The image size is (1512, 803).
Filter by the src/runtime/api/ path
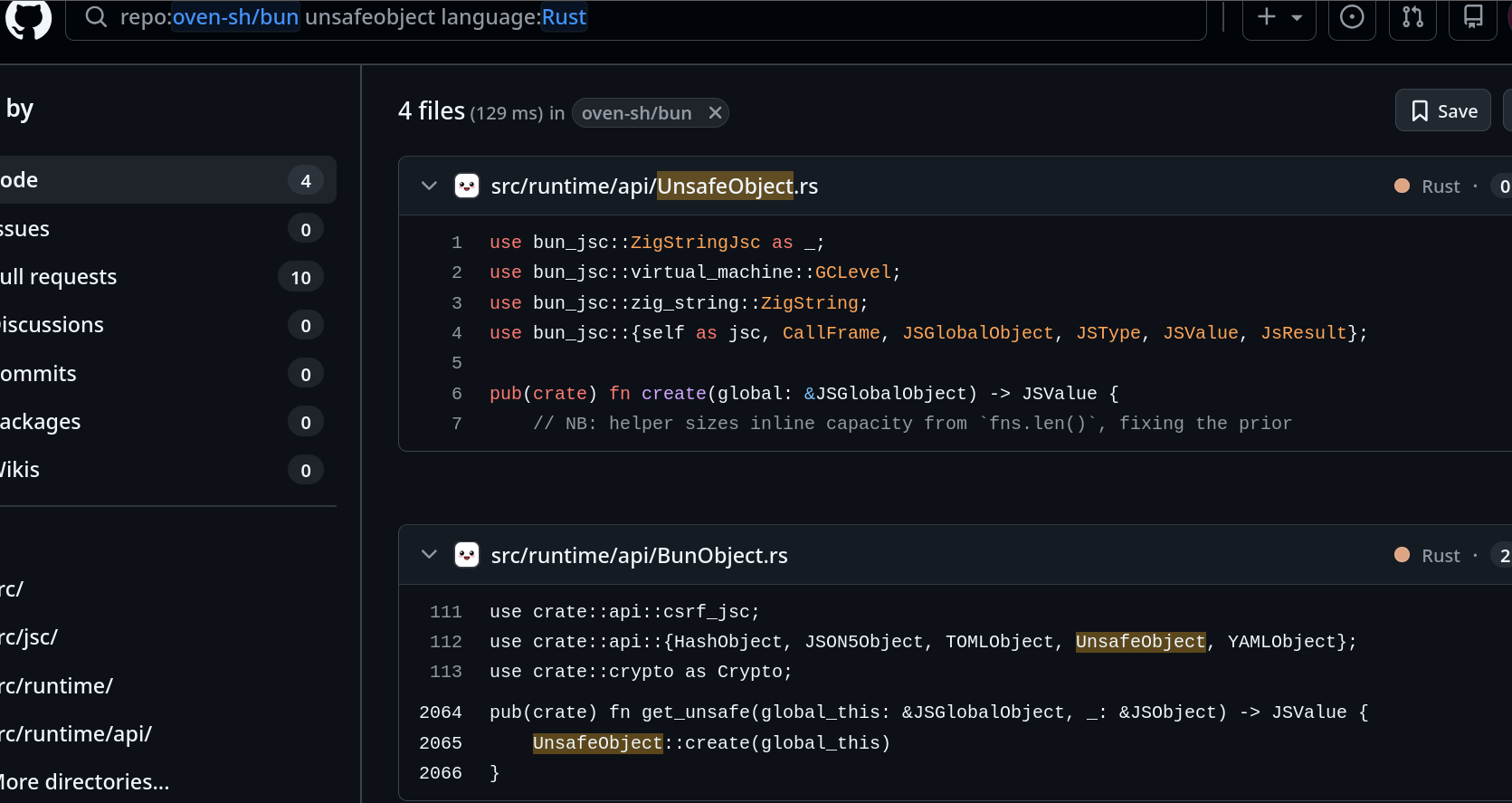tap(76, 734)
